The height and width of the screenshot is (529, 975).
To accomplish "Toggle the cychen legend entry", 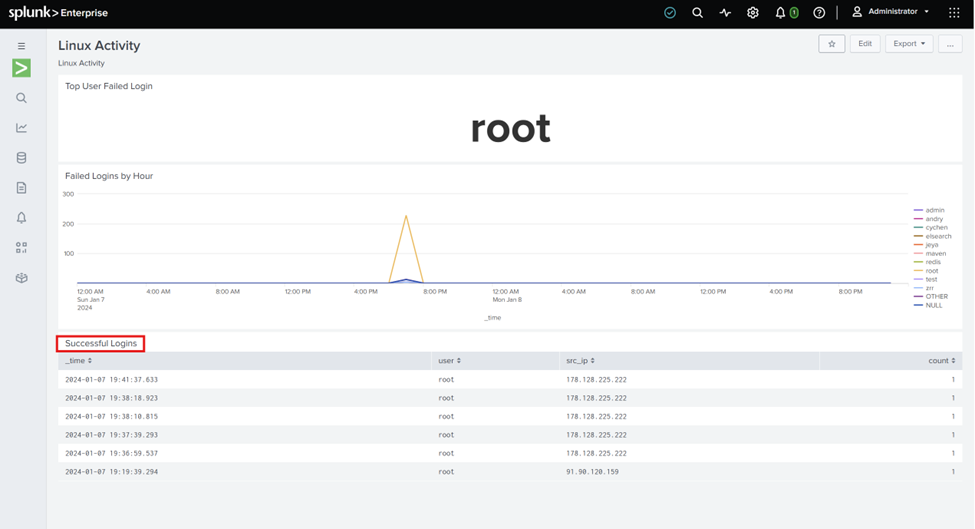I will click(x=931, y=228).
